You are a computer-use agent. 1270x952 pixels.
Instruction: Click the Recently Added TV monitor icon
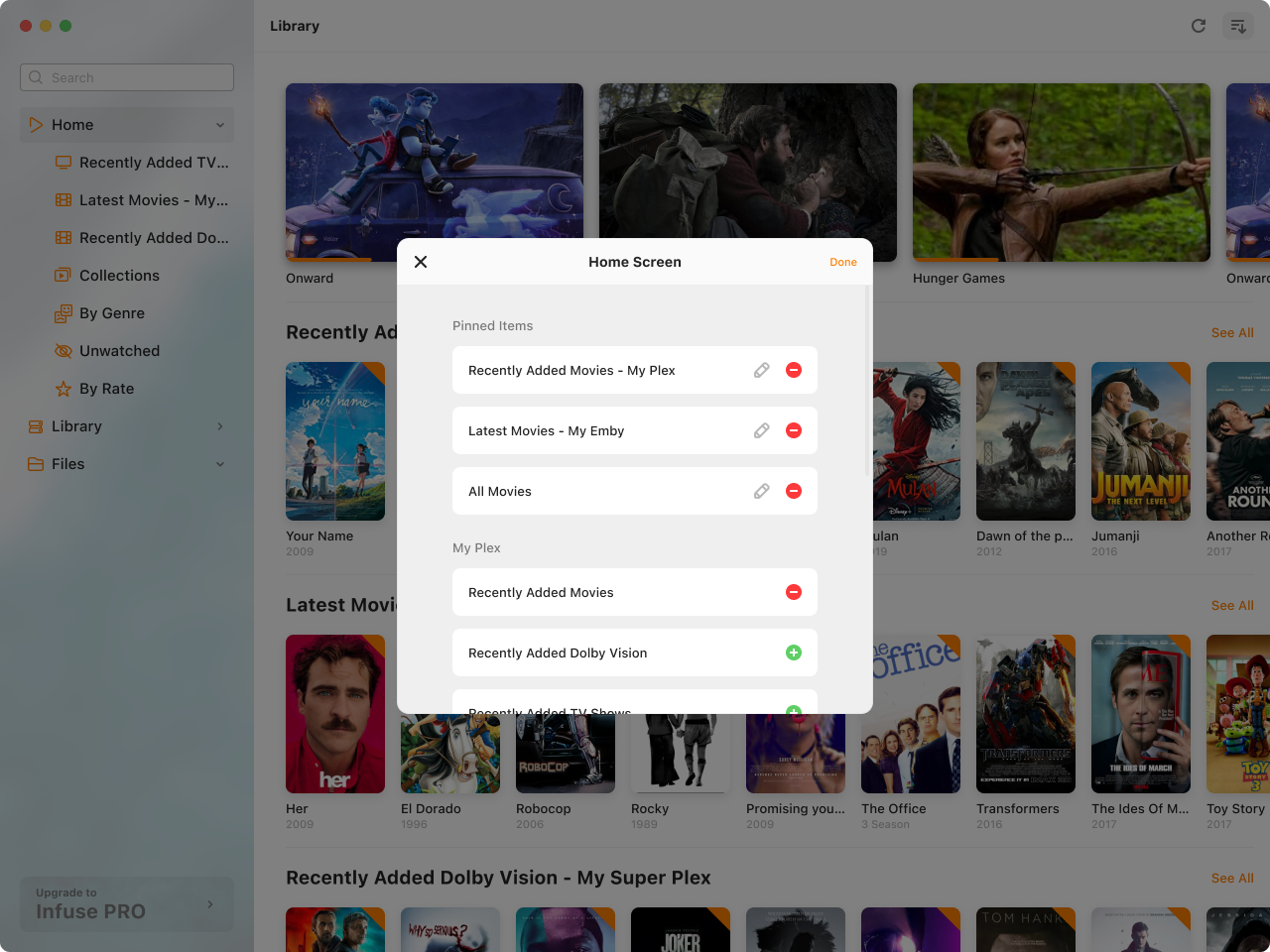coord(63,163)
